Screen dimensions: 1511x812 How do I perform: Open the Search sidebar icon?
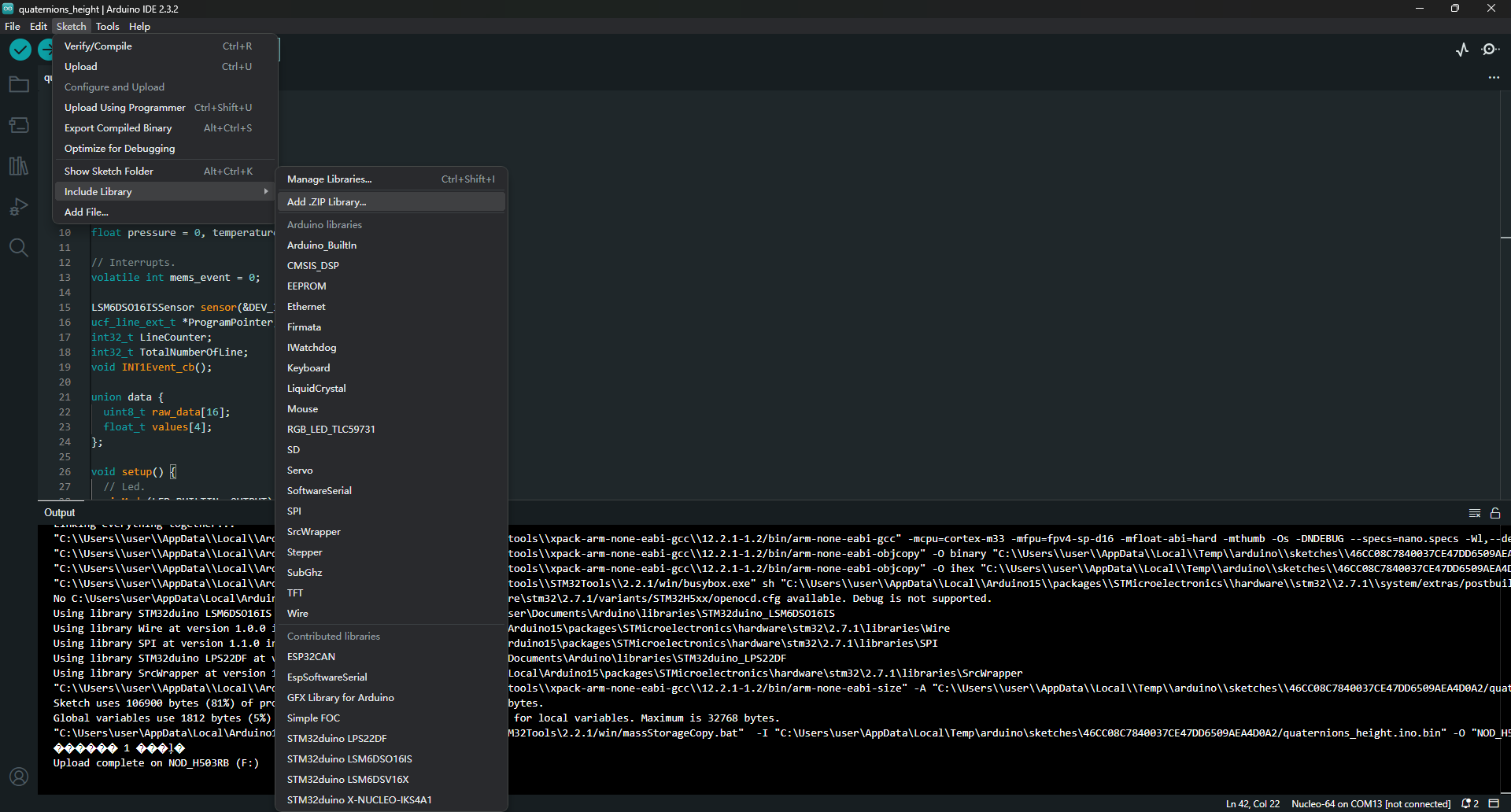(19, 248)
